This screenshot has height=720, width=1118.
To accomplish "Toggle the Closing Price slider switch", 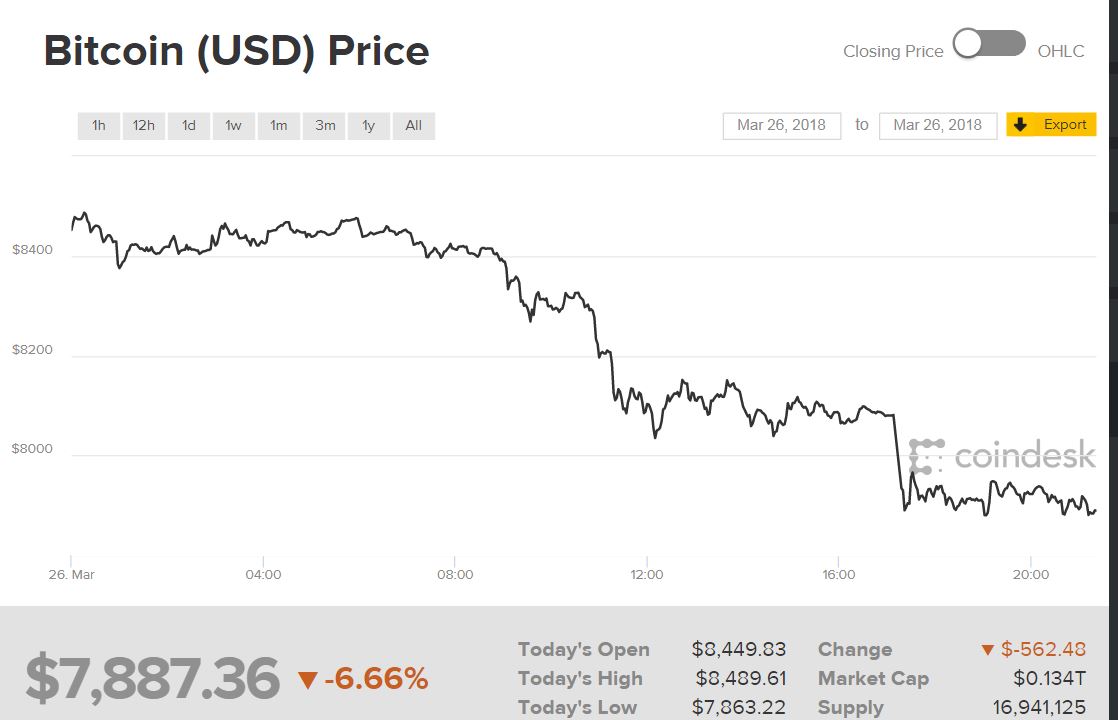I will click(990, 43).
